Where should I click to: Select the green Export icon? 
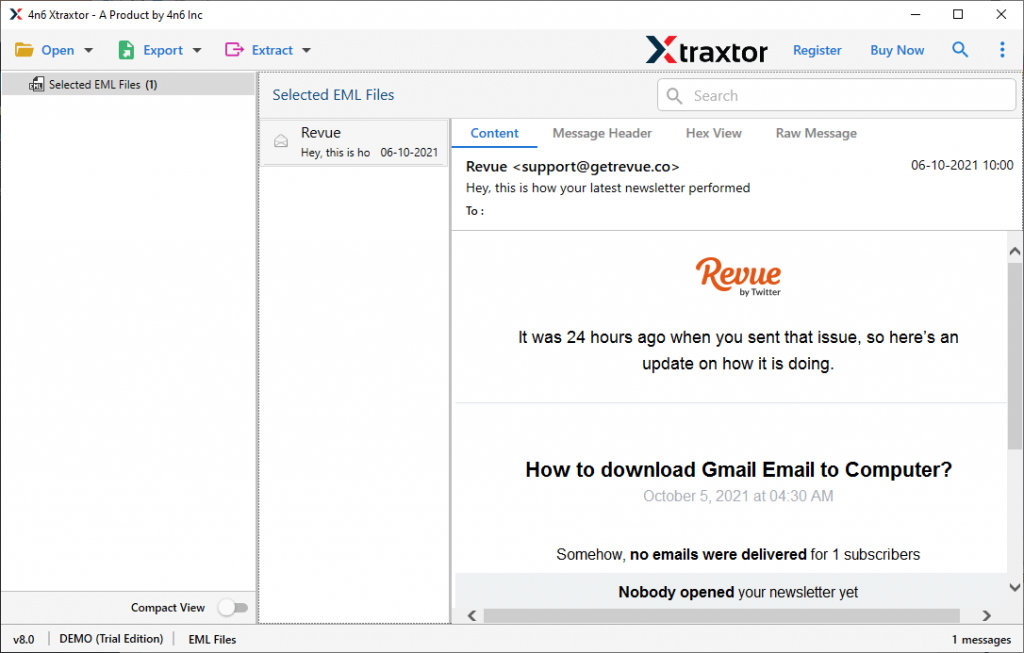[124, 49]
